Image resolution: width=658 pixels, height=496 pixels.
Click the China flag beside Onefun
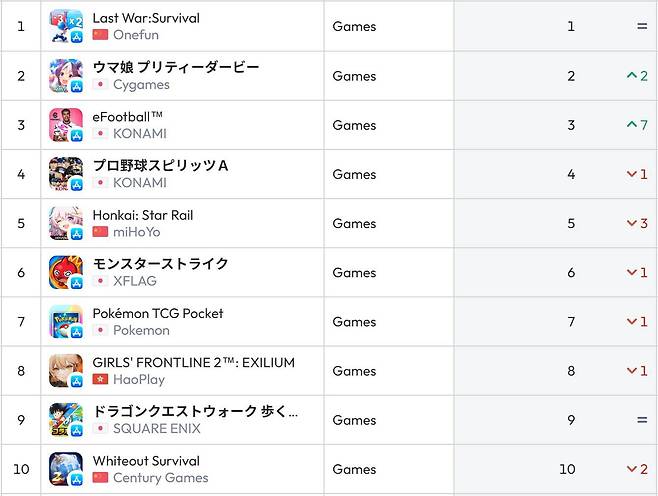click(x=100, y=34)
